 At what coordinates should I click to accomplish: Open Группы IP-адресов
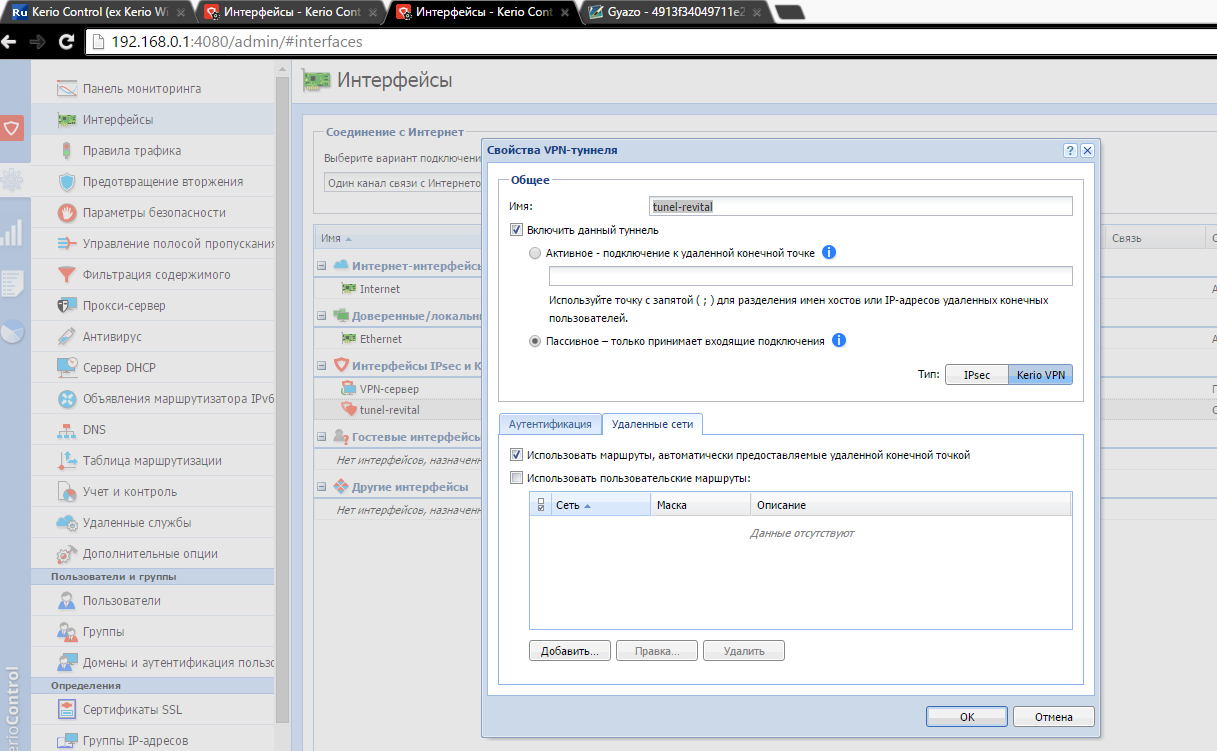(135, 741)
